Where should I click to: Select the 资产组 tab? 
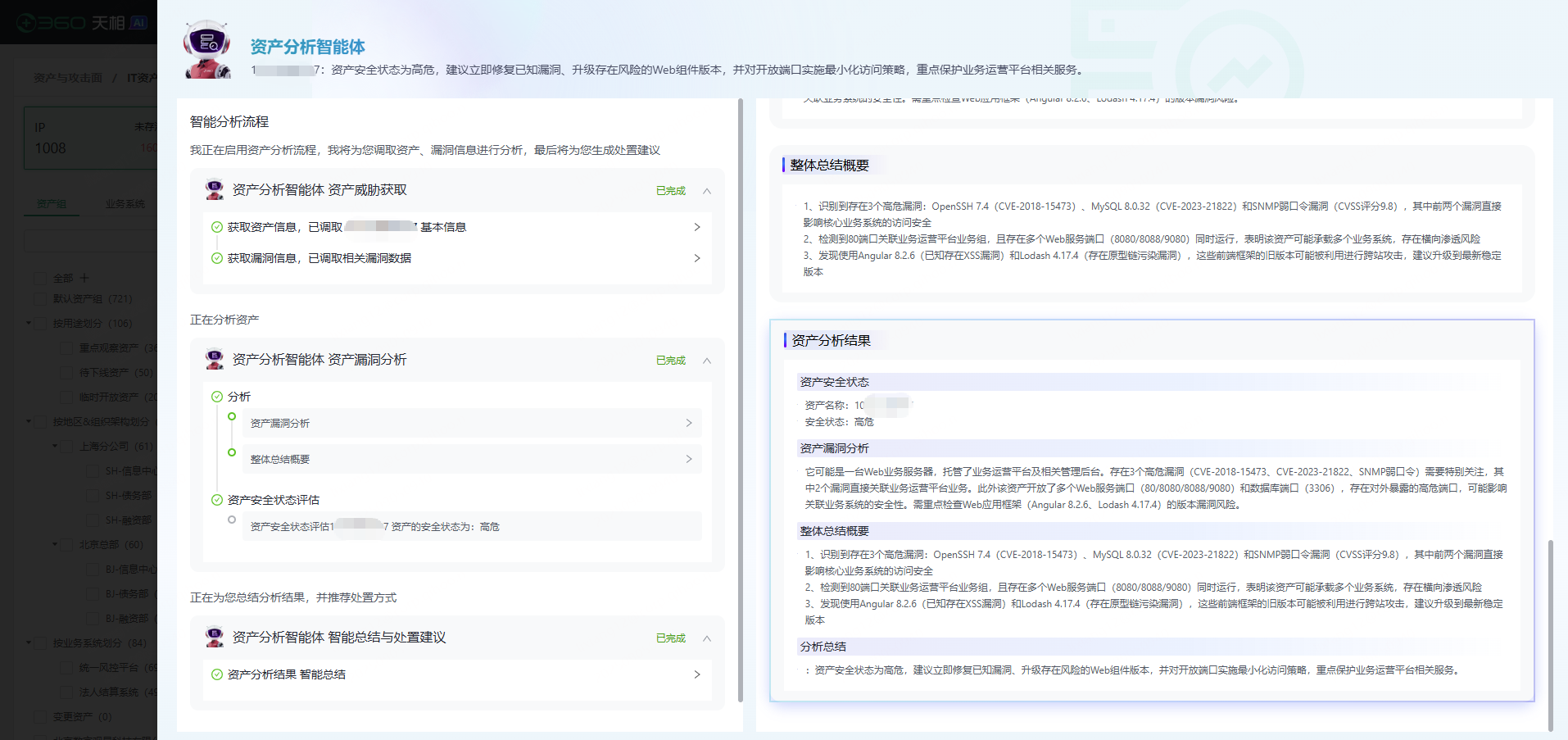[x=51, y=202]
